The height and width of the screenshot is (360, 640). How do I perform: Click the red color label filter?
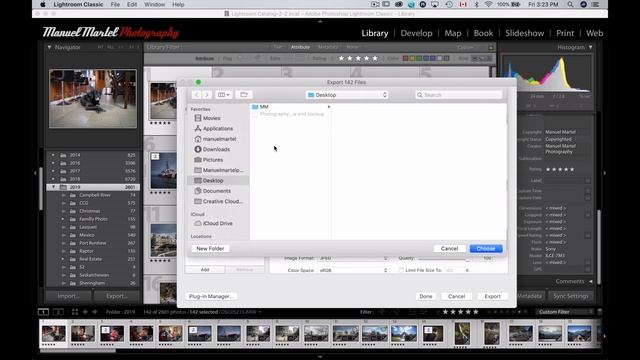405,58
